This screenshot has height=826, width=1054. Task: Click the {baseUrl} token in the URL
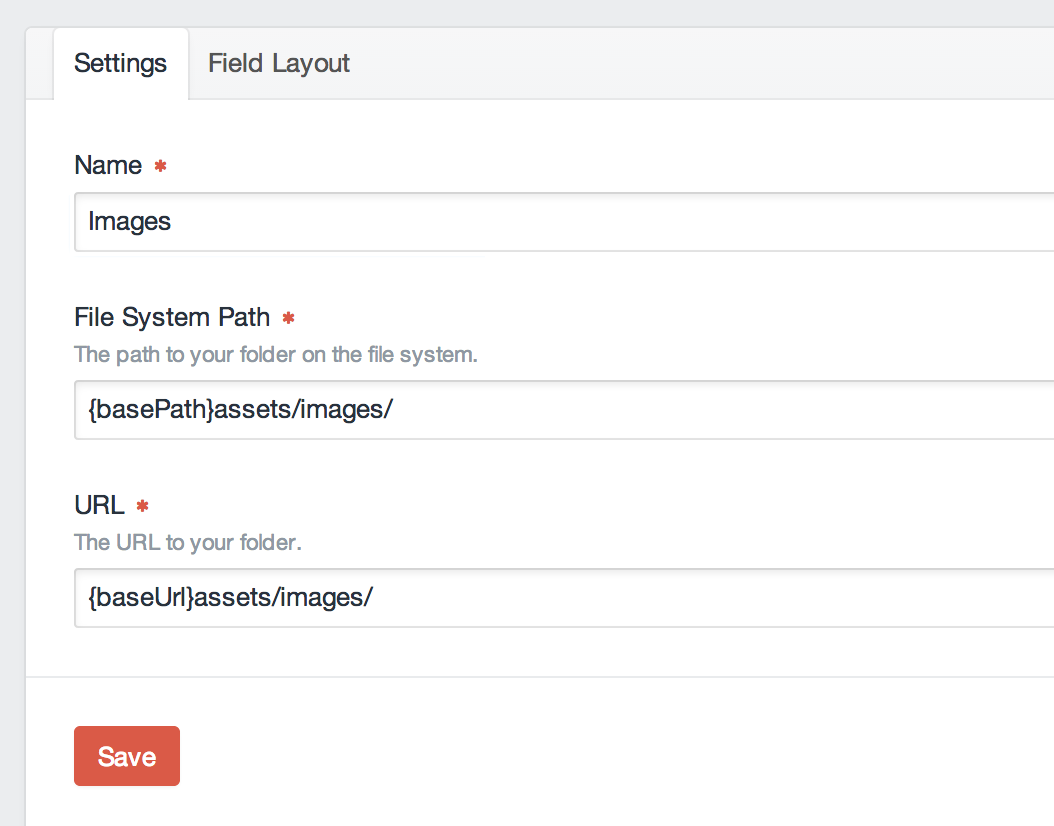coord(140,598)
